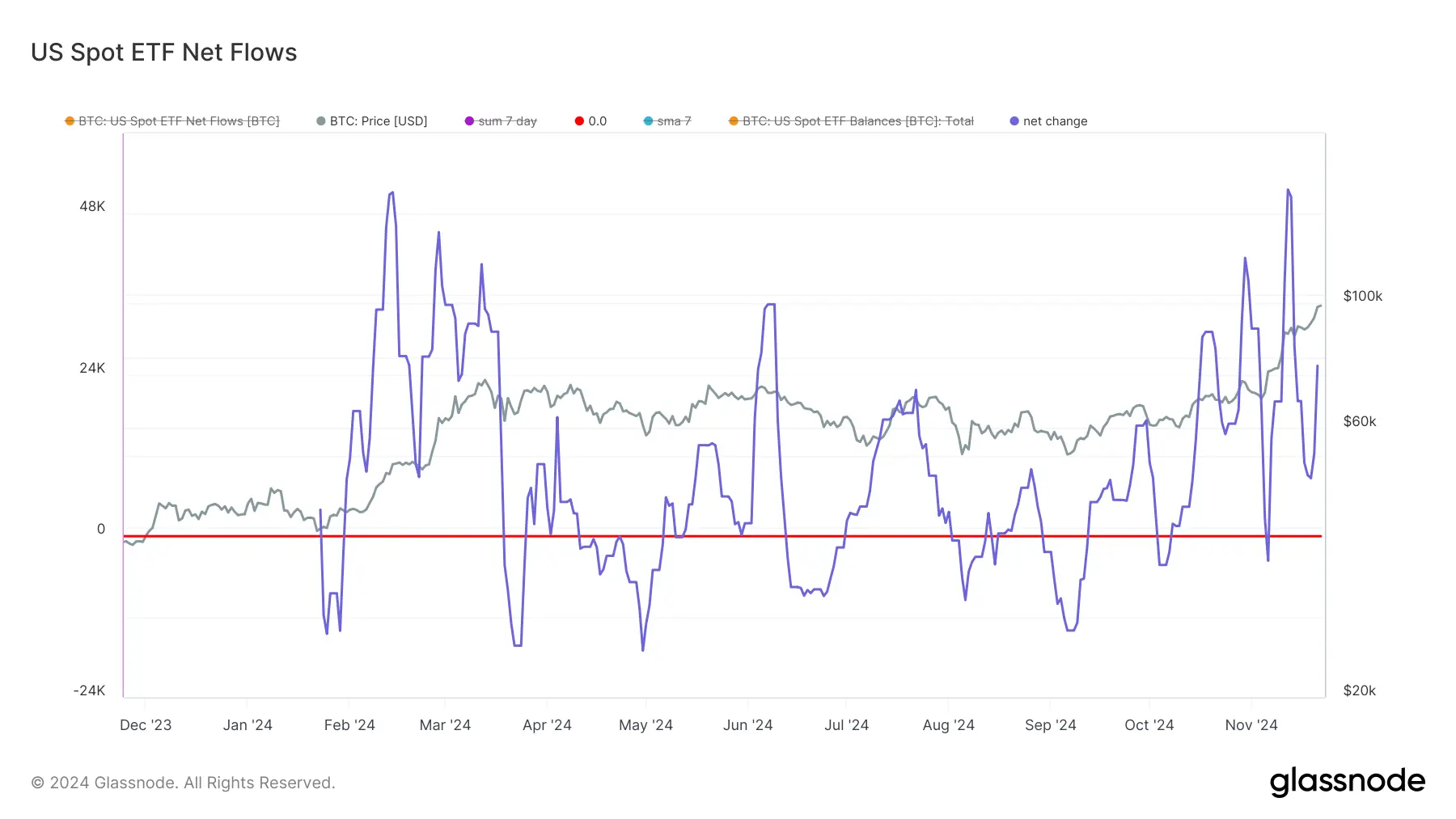The image size is (1456, 819).
Task: Click the Glassnode copyright notice
Action: [183, 783]
